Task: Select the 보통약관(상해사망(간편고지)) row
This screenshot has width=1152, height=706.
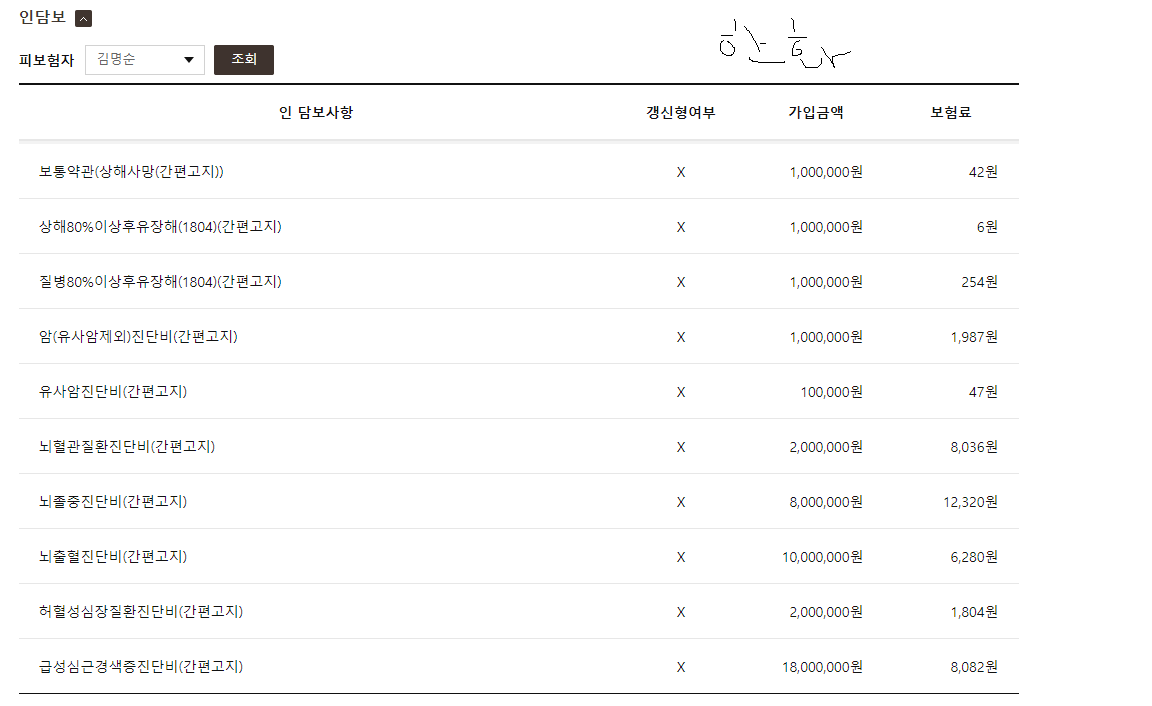Action: (x=519, y=172)
